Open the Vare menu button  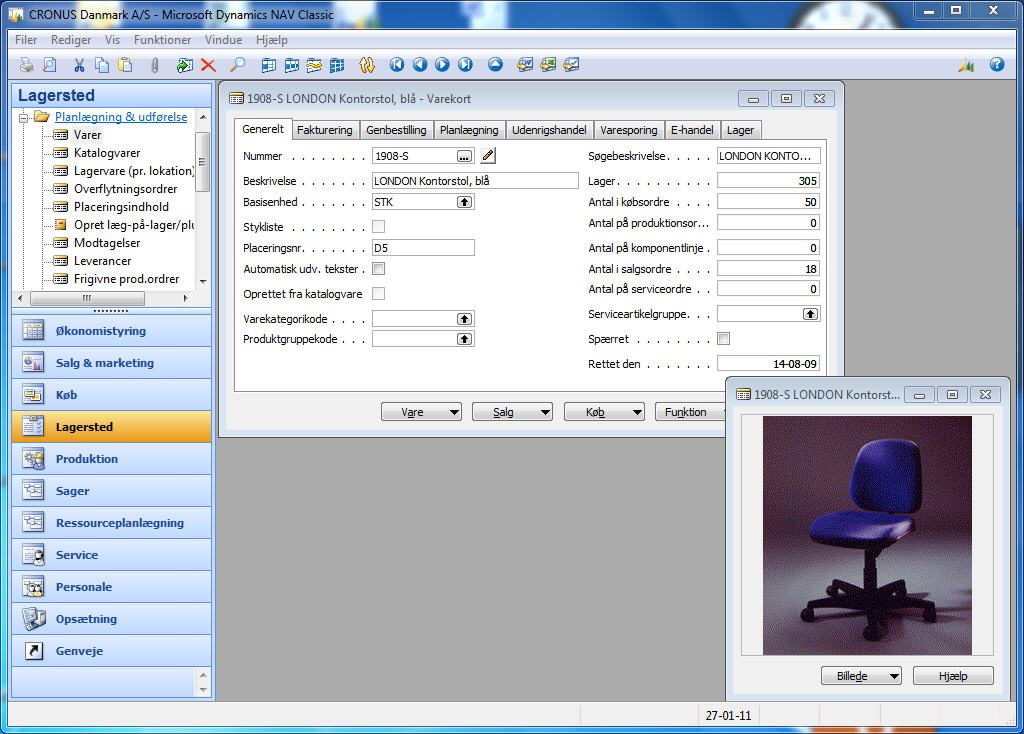coord(421,412)
